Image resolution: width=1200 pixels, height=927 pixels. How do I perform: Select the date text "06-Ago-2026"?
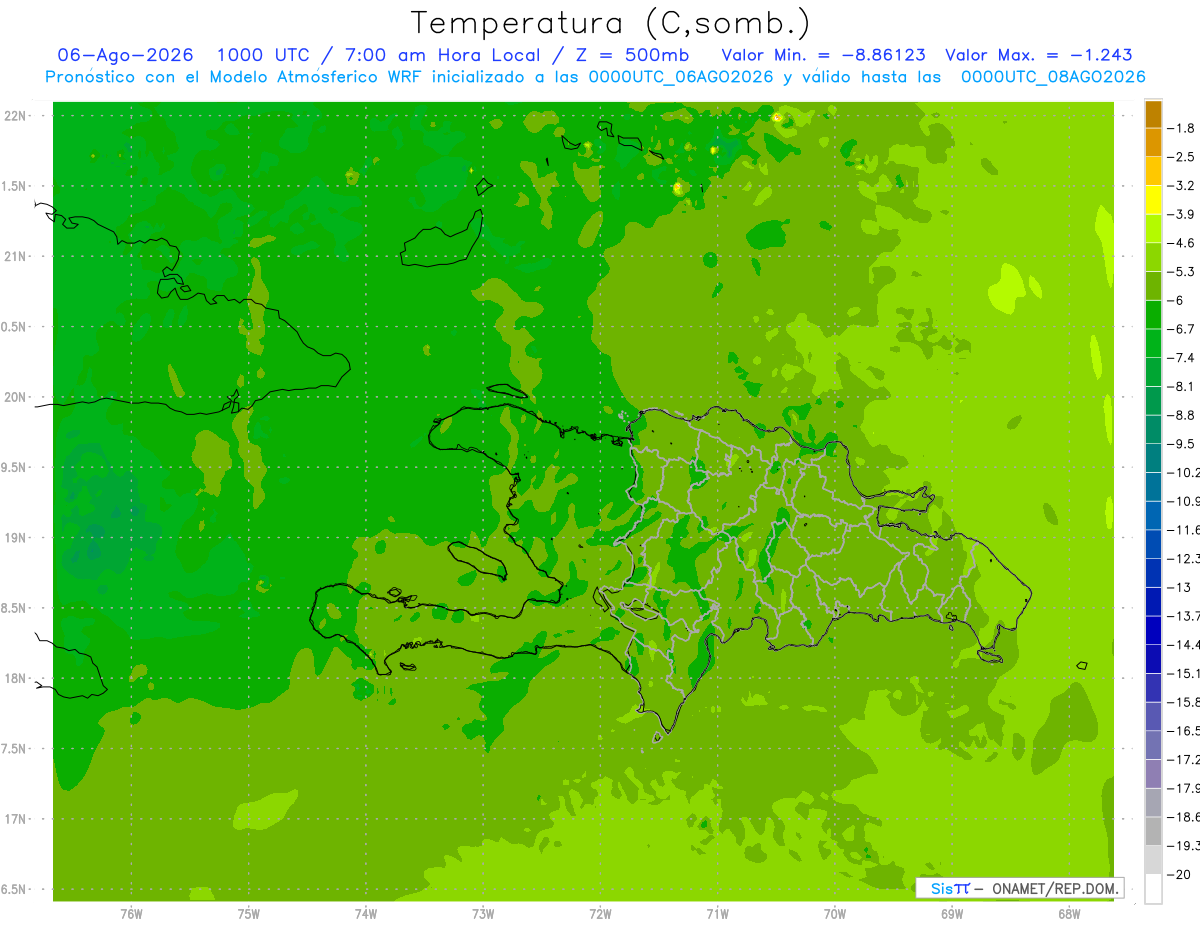125,55
